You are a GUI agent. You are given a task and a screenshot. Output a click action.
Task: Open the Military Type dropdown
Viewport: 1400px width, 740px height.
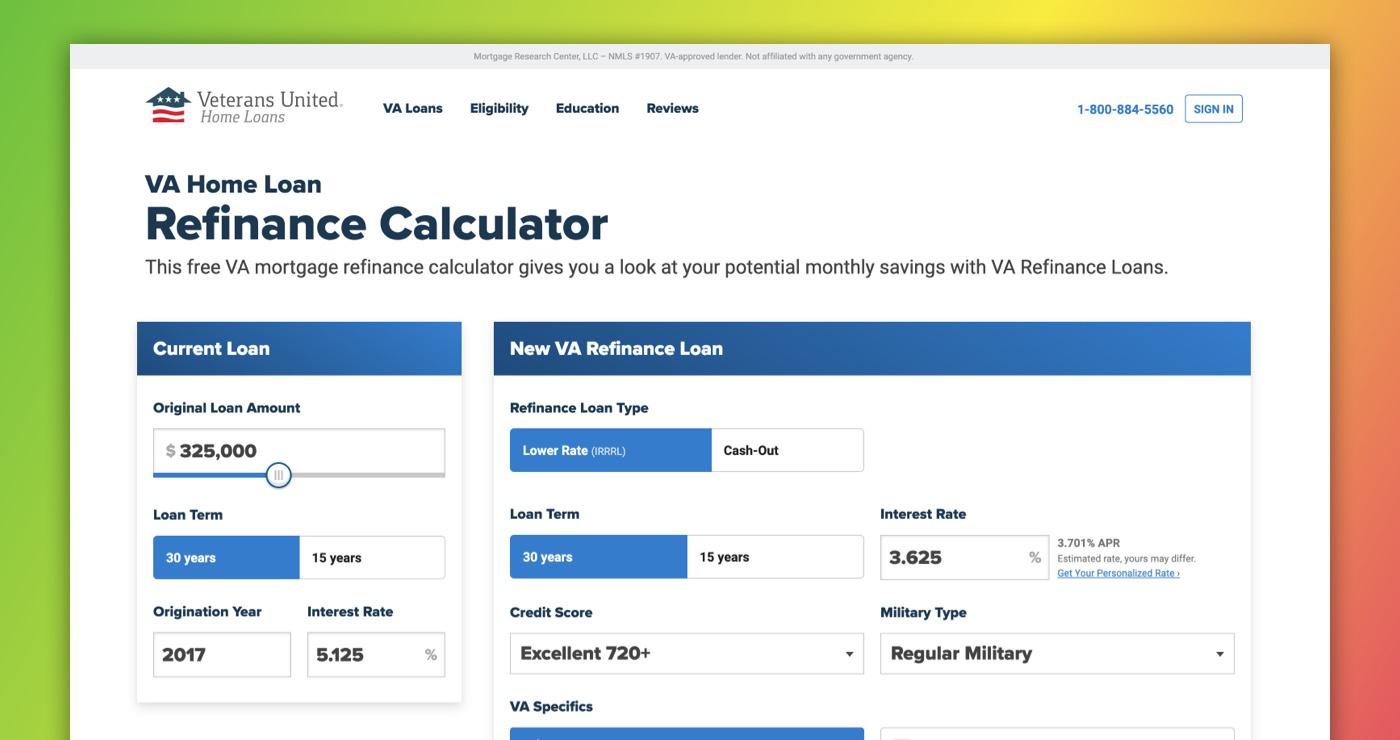(1057, 653)
